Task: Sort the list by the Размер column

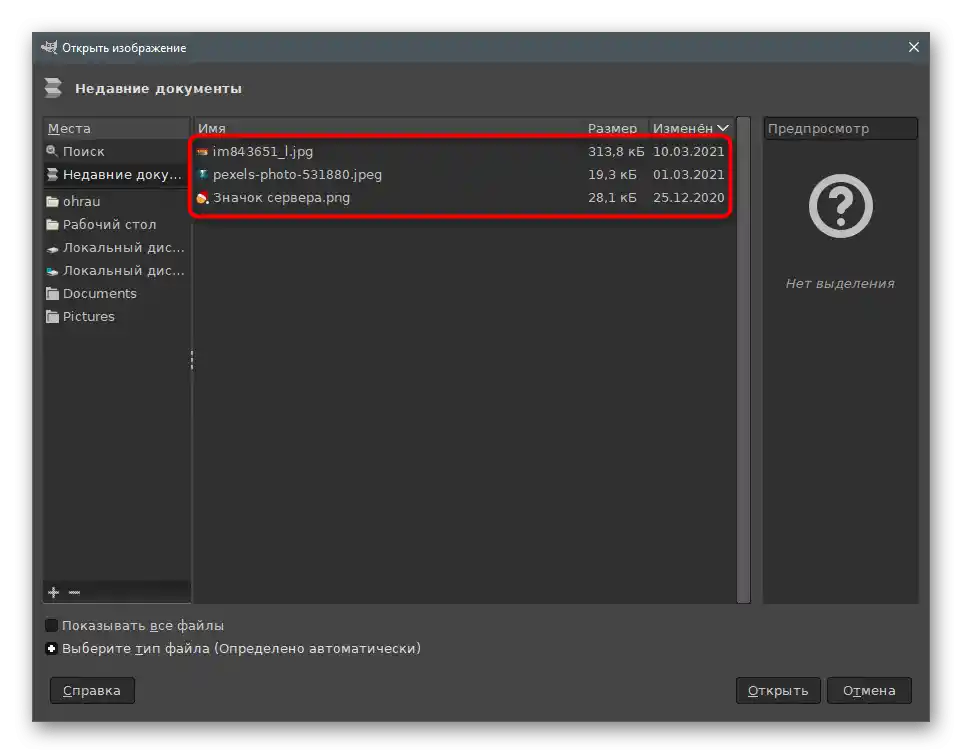Action: pyautogui.click(x=614, y=128)
